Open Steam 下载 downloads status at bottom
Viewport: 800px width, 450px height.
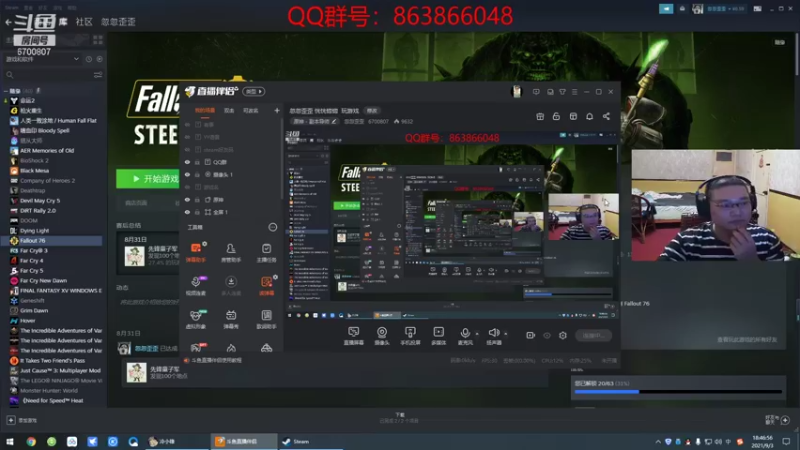click(399, 418)
